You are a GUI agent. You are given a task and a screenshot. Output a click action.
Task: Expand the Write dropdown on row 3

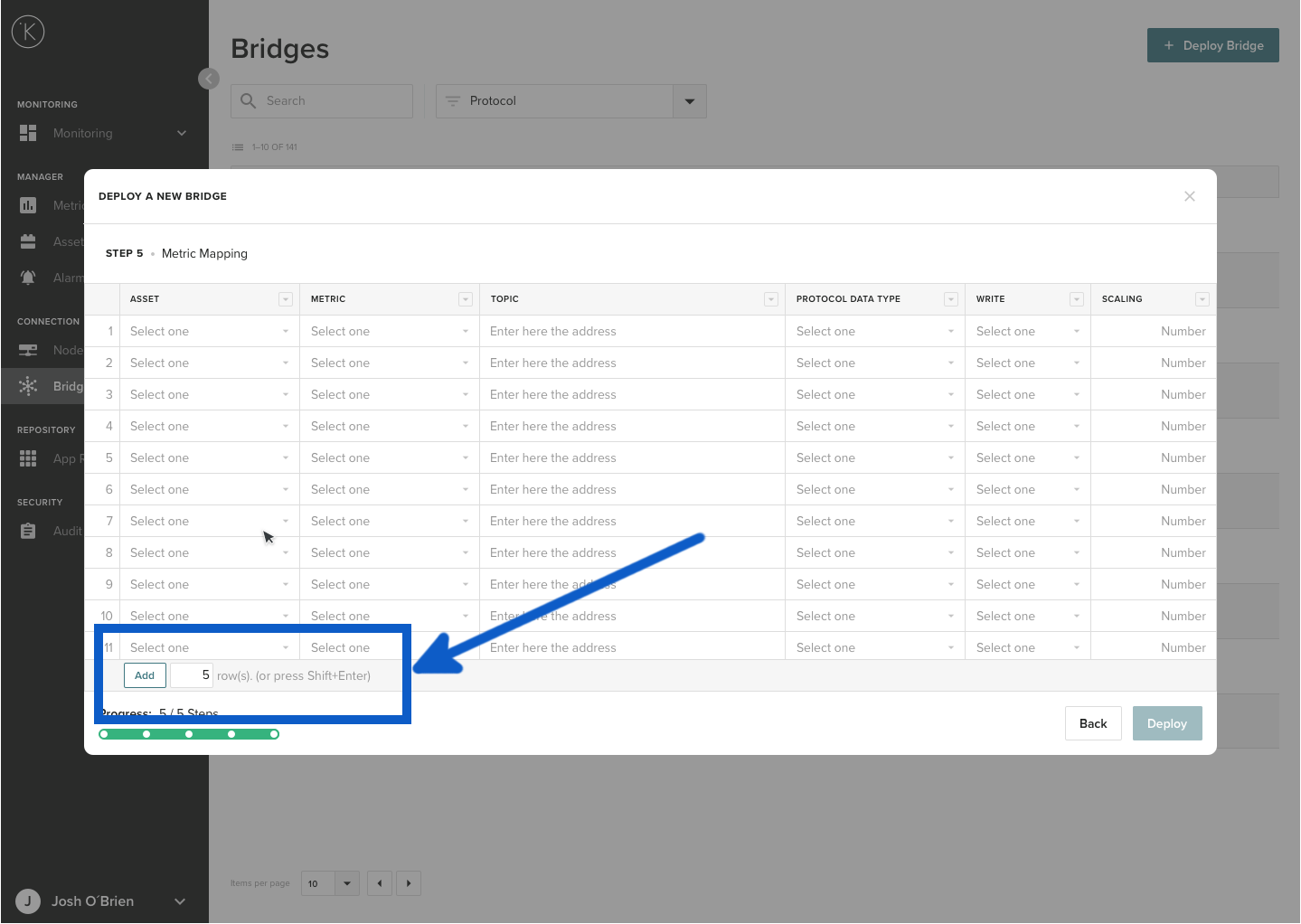[x=1076, y=394]
